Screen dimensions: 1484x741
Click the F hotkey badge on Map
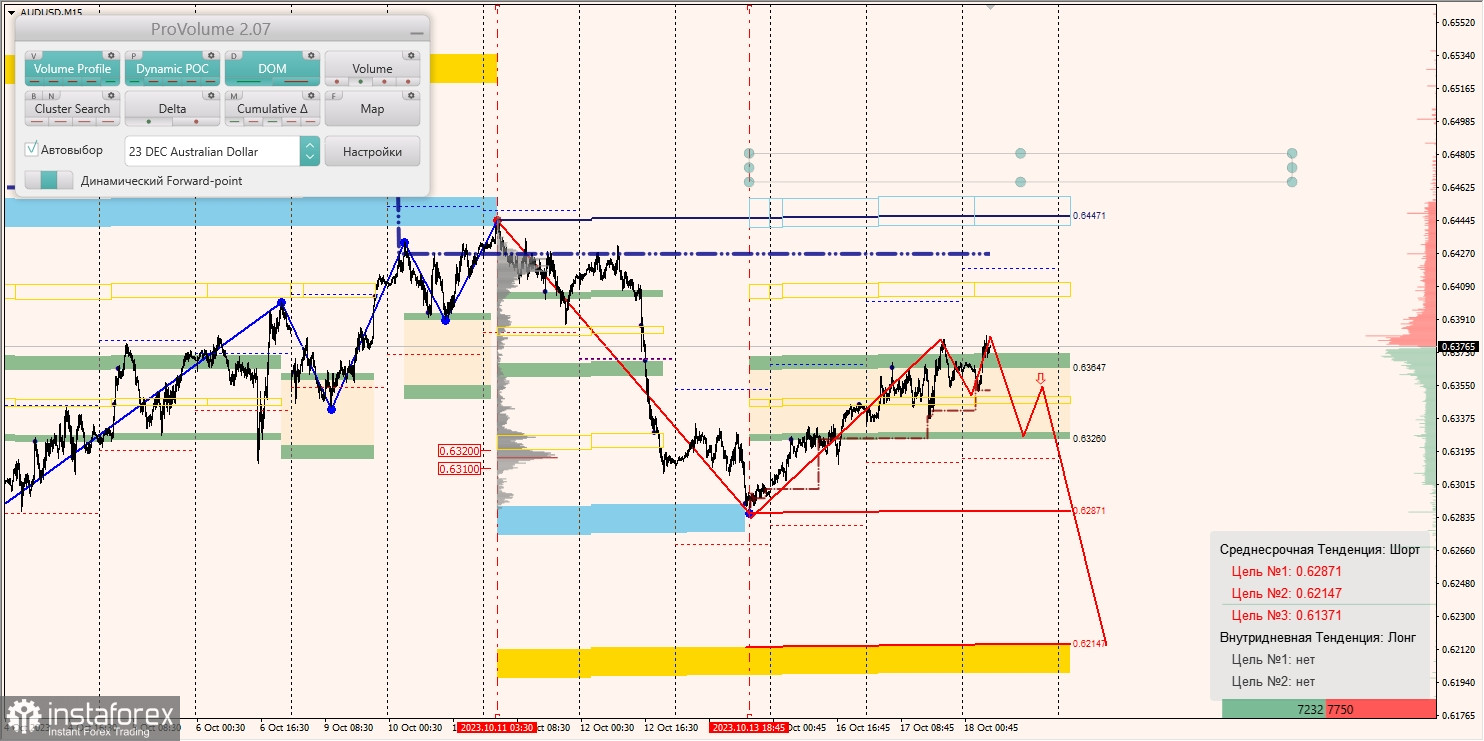[x=334, y=96]
